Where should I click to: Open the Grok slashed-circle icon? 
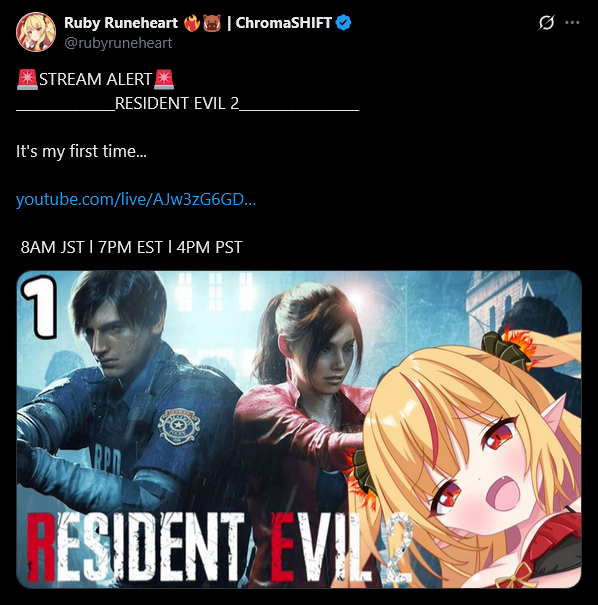[x=546, y=22]
